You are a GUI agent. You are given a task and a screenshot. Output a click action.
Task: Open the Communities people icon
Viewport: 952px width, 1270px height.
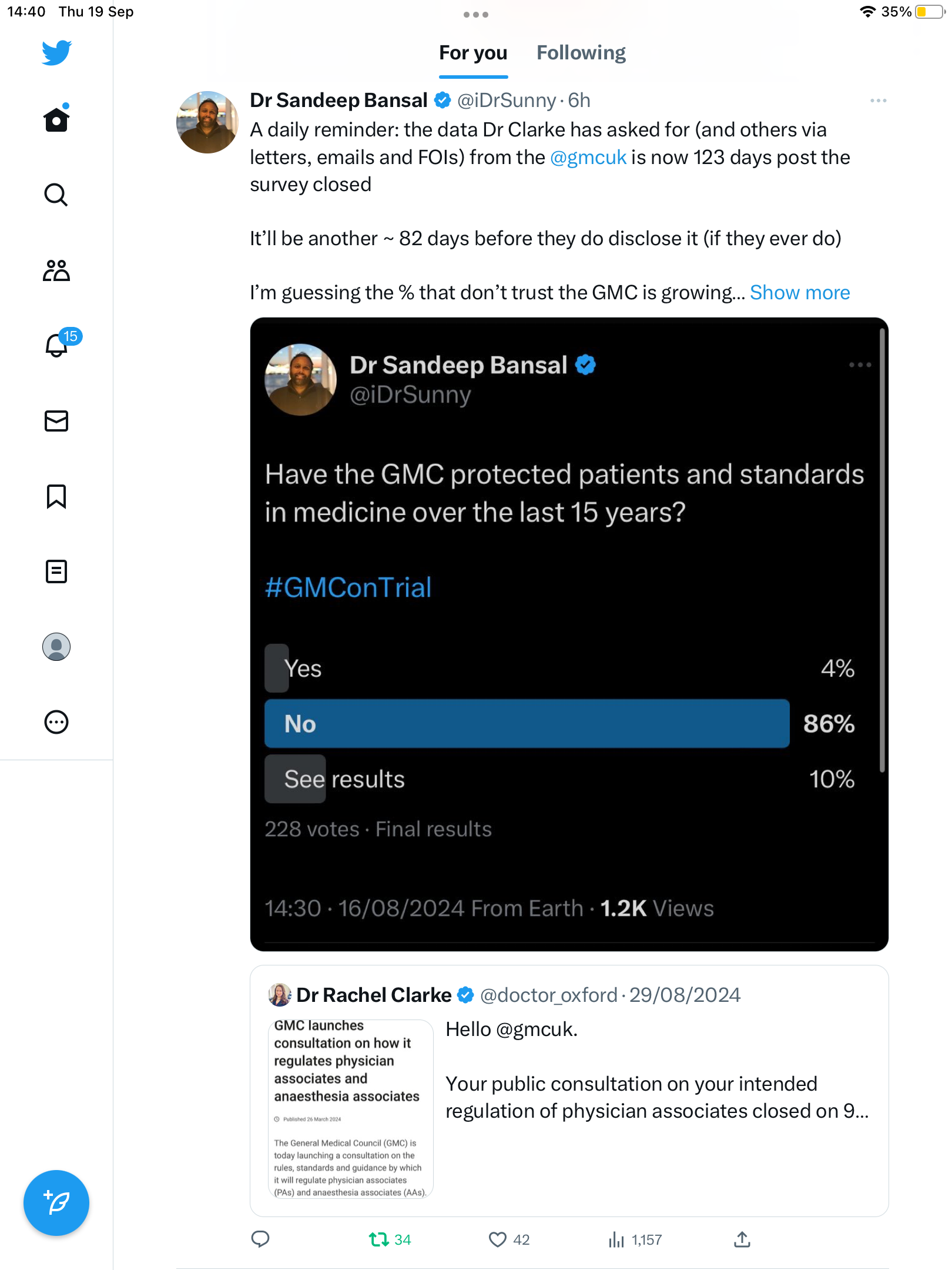tap(56, 270)
